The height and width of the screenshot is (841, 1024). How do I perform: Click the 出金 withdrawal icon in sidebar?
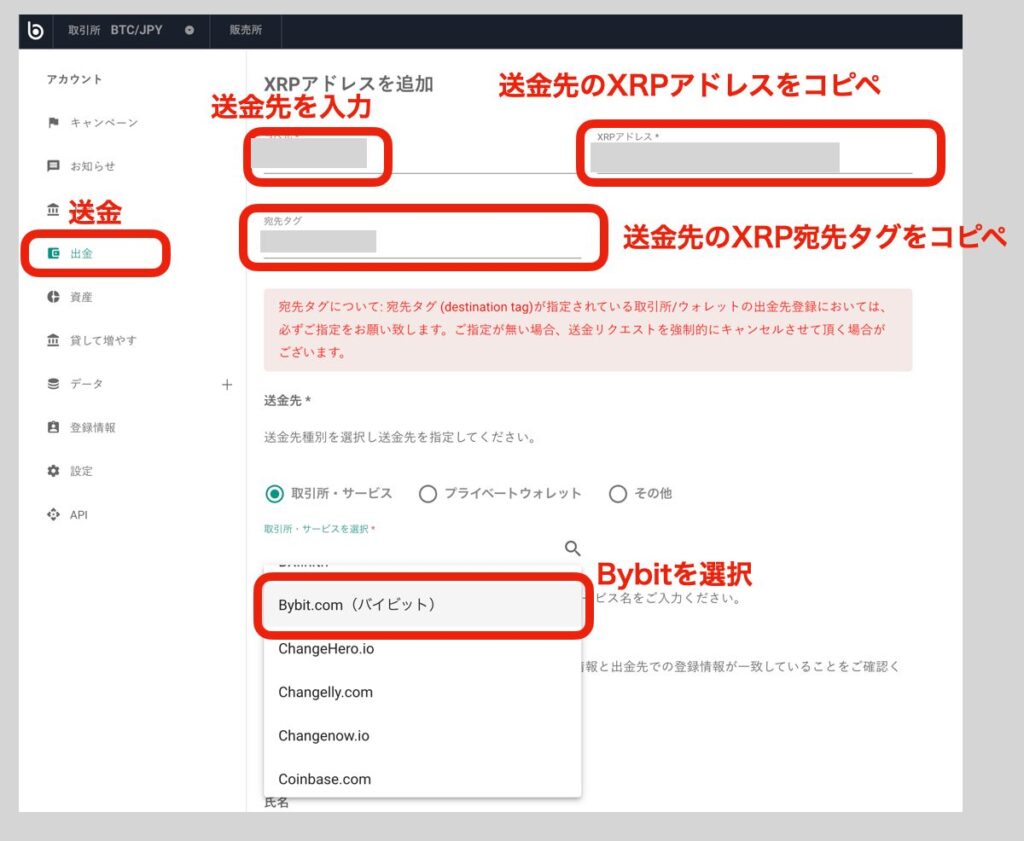tap(56, 254)
